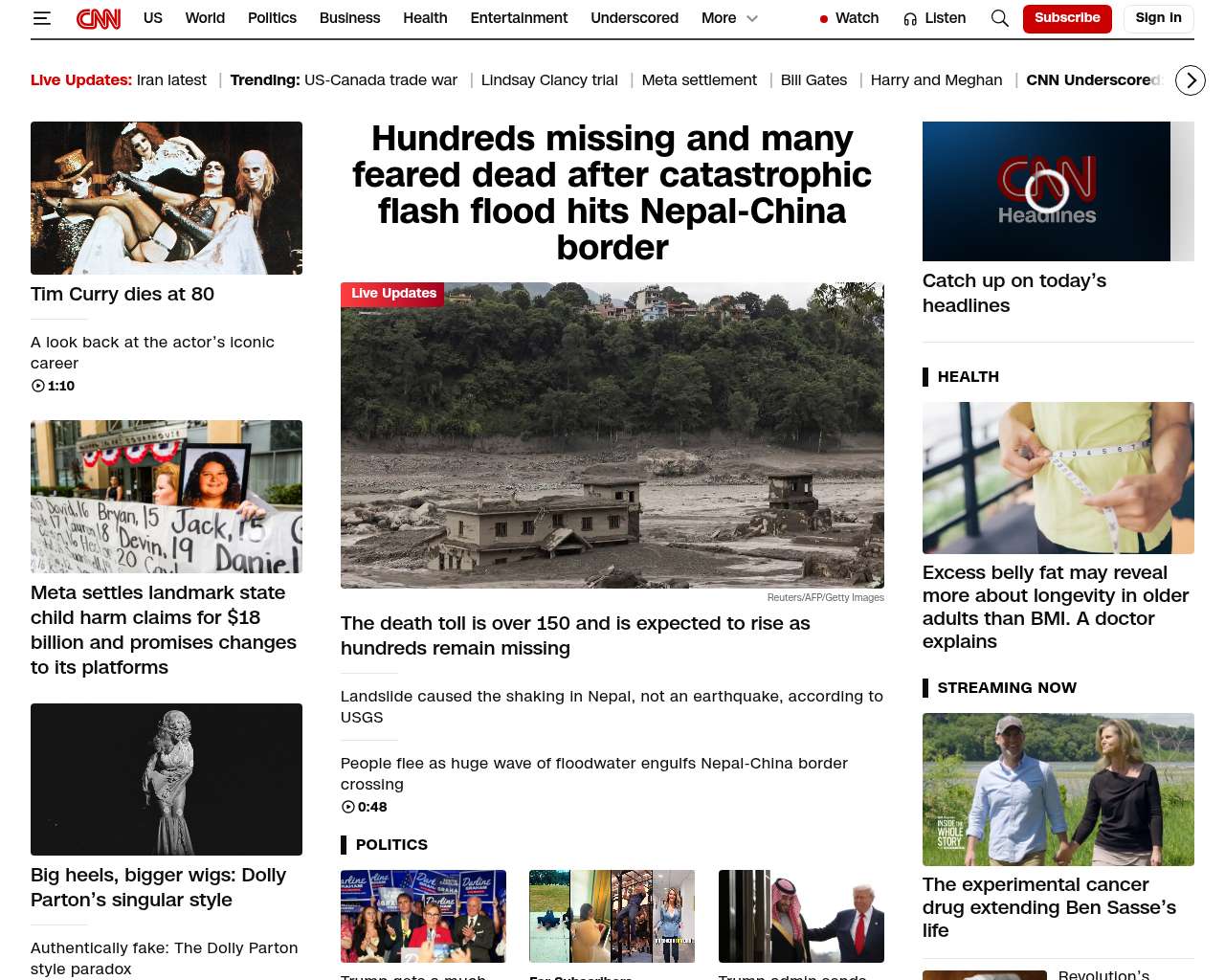Click the Live Updates badge on flood image
This screenshot has height=980, width=1225.
click(392, 294)
